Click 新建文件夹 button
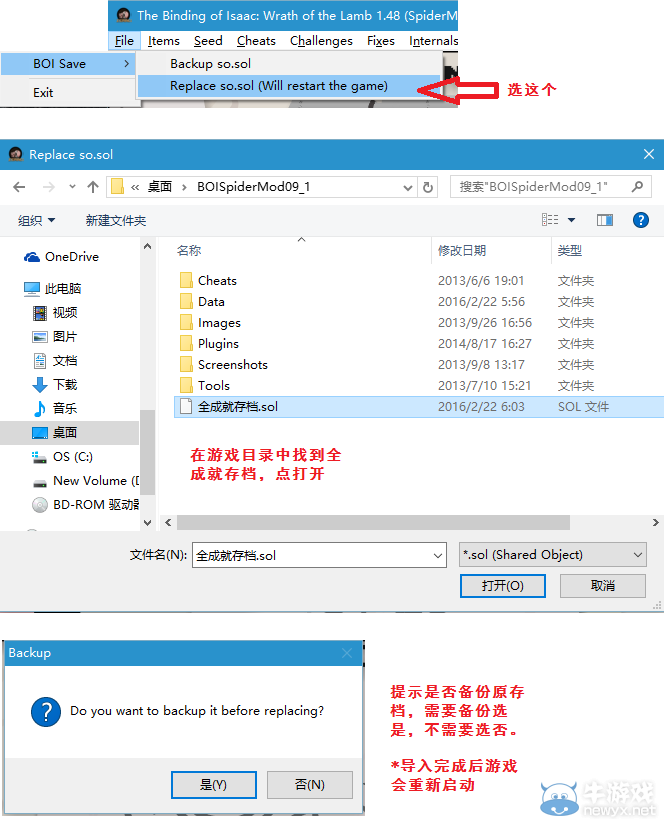This screenshot has width=664, height=824. pos(116,221)
